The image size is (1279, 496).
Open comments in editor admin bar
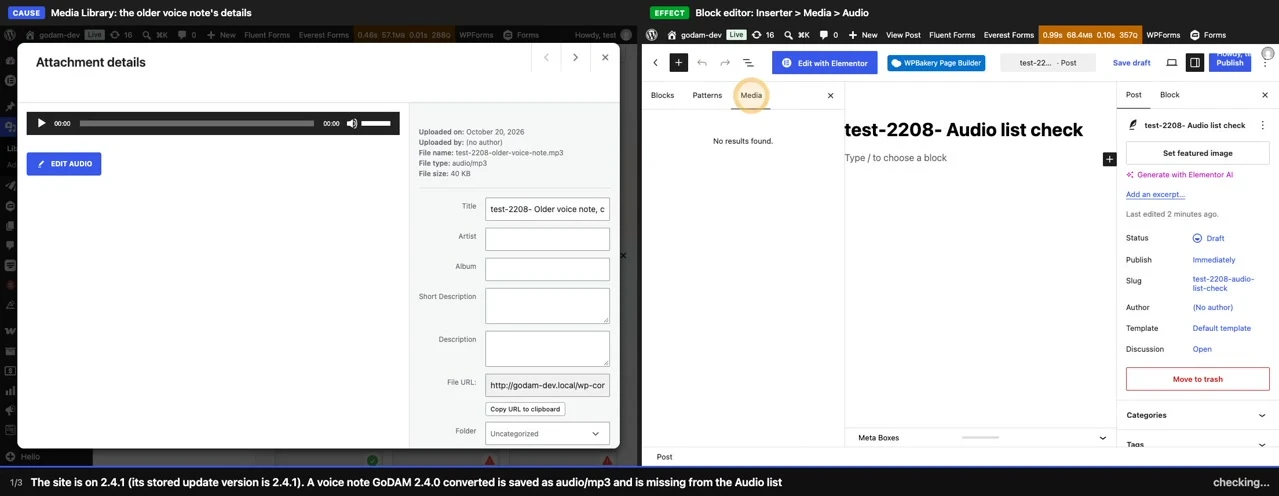point(829,35)
